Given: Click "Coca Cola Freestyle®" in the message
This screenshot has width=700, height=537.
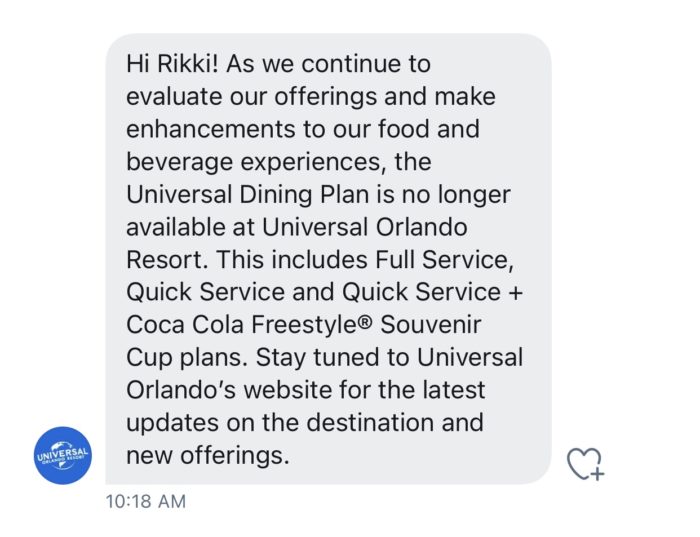Looking at the screenshot, I should (249, 325).
